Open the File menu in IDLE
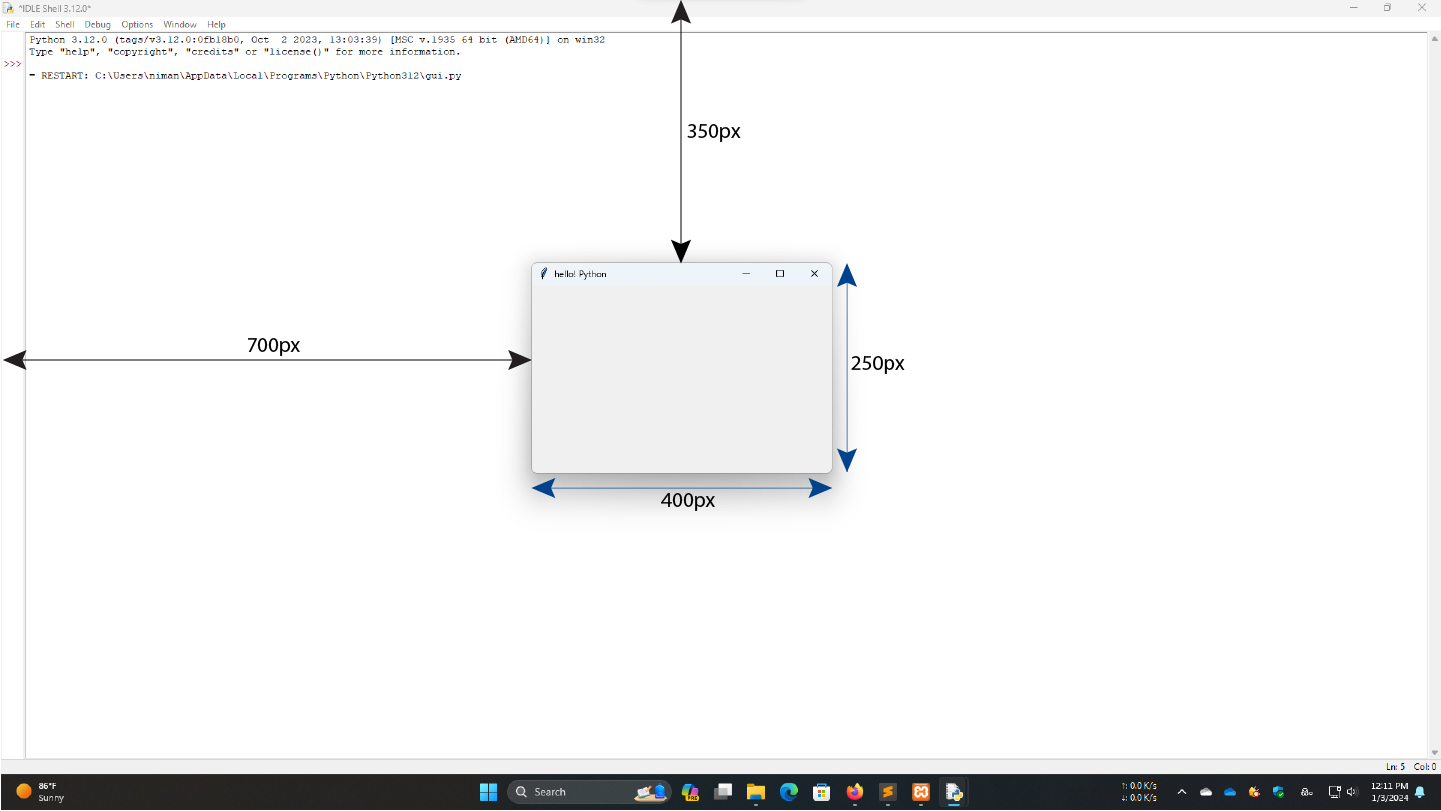Screen dimensions: 1441x811 (x=13, y=24)
